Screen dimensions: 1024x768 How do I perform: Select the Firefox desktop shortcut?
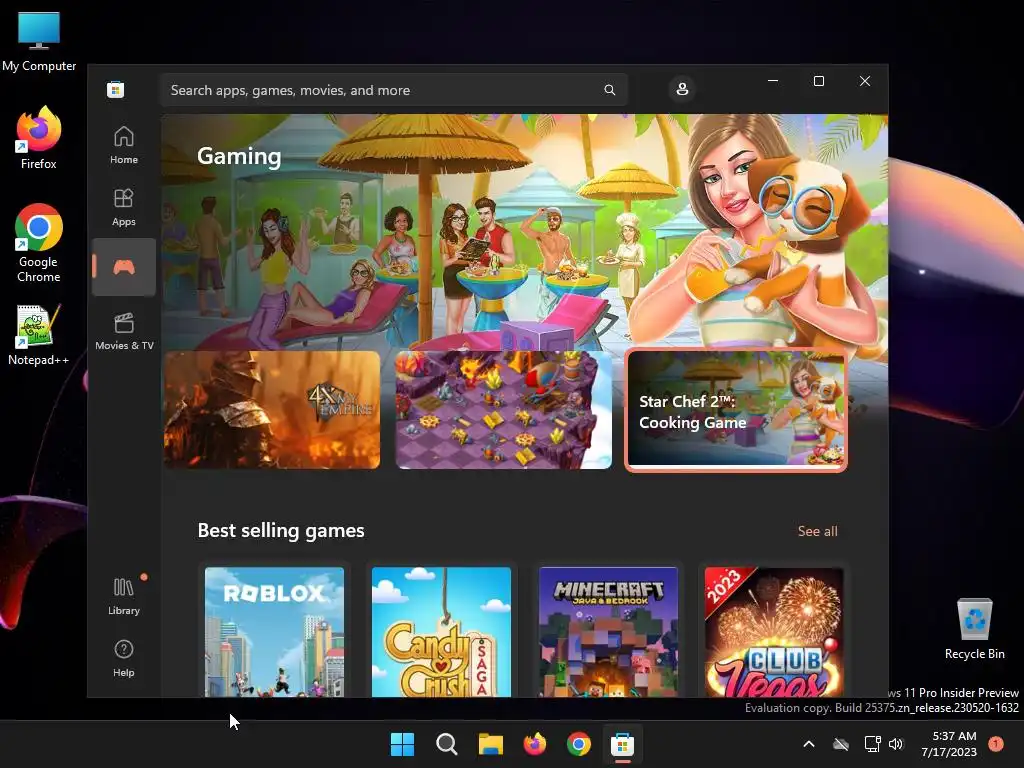39,138
